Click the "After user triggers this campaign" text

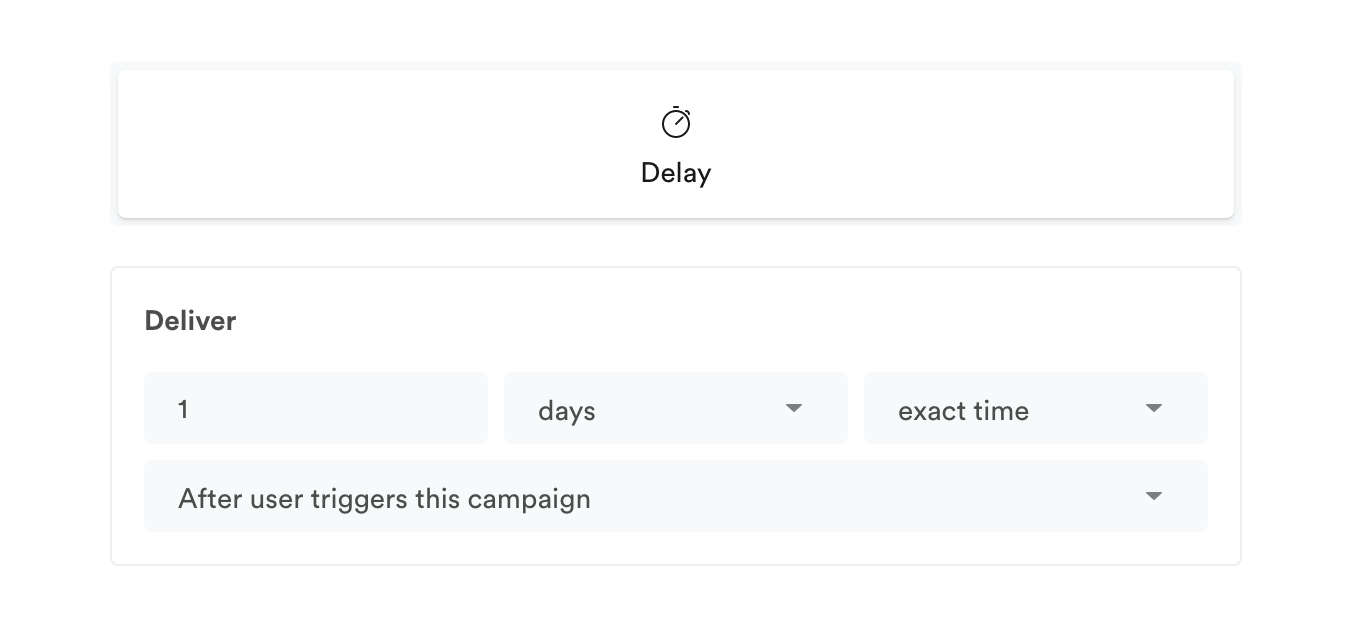[x=384, y=498]
